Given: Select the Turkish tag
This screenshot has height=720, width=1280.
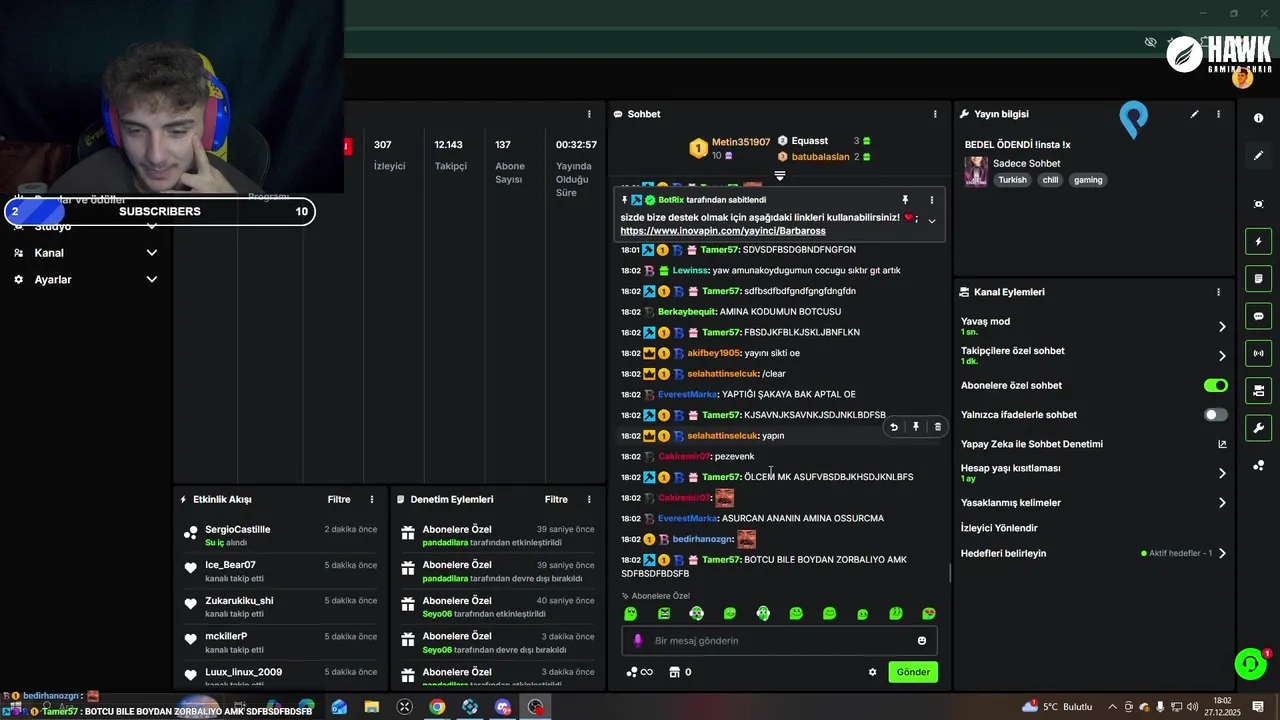Looking at the screenshot, I should [x=1012, y=180].
